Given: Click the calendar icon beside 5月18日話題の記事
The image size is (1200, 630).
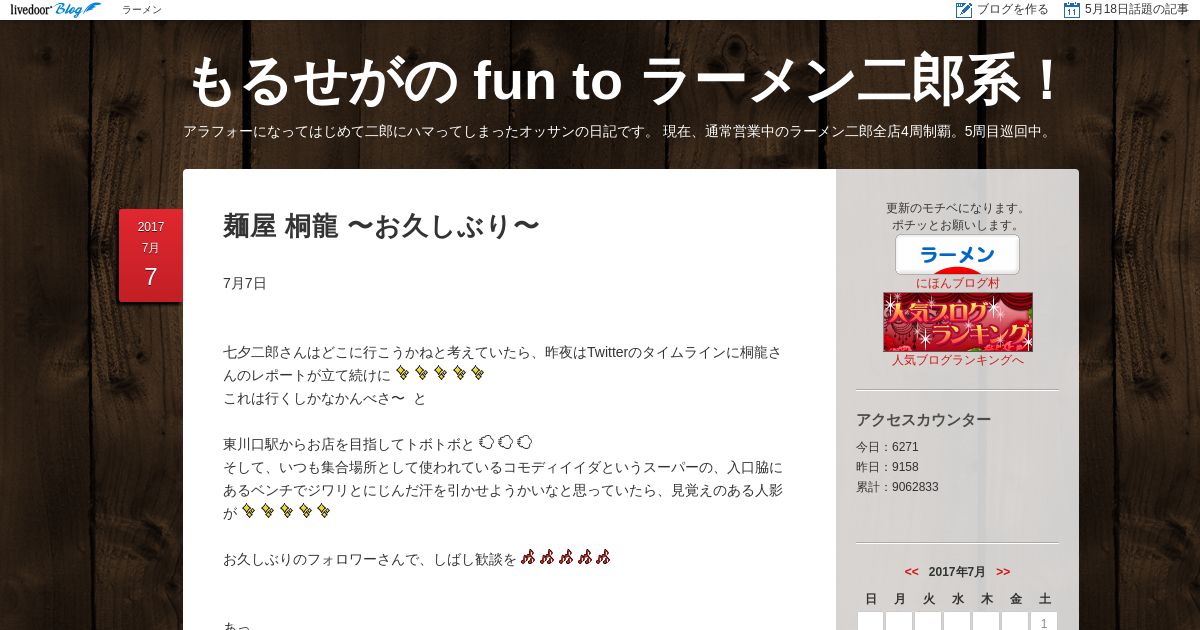Looking at the screenshot, I should click(x=1072, y=10).
